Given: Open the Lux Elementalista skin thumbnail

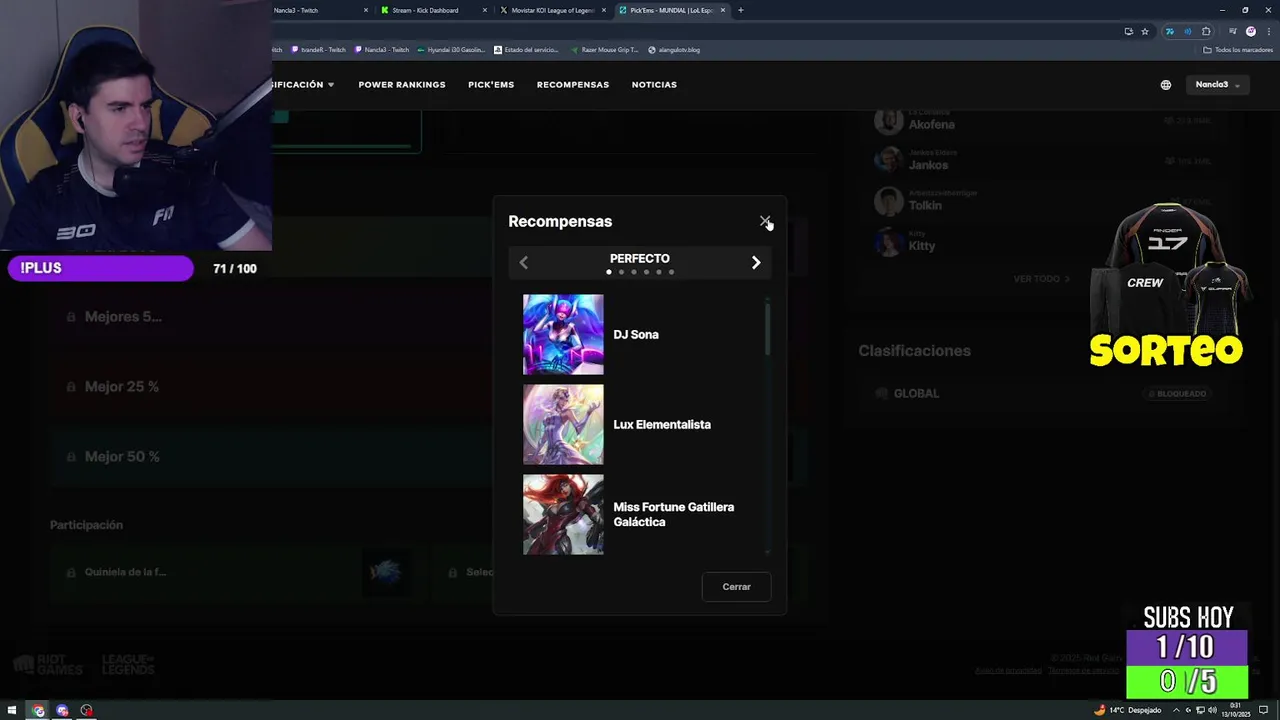Looking at the screenshot, I should click(563, 424).
